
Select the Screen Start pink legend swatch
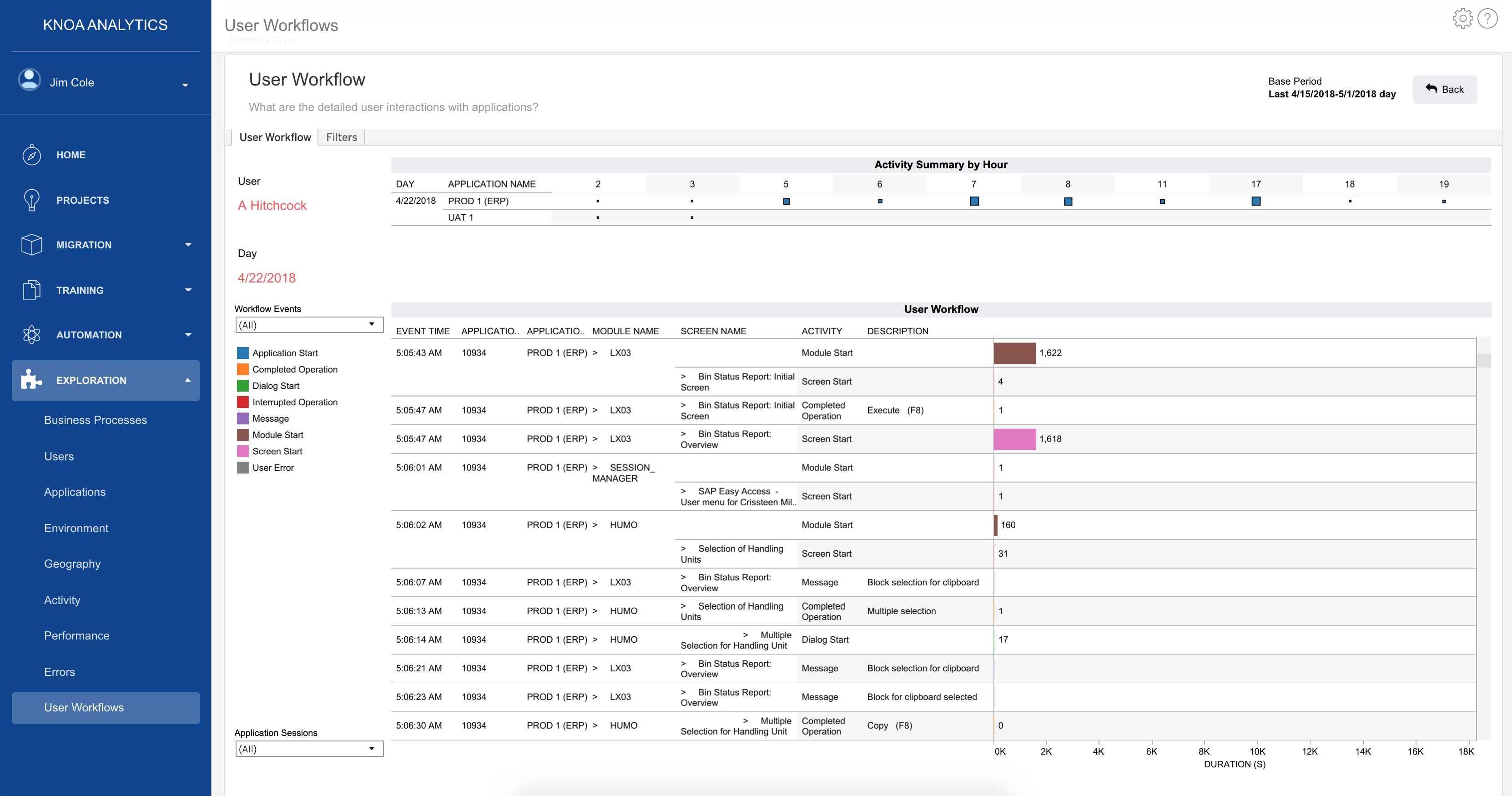pos(242,451)
